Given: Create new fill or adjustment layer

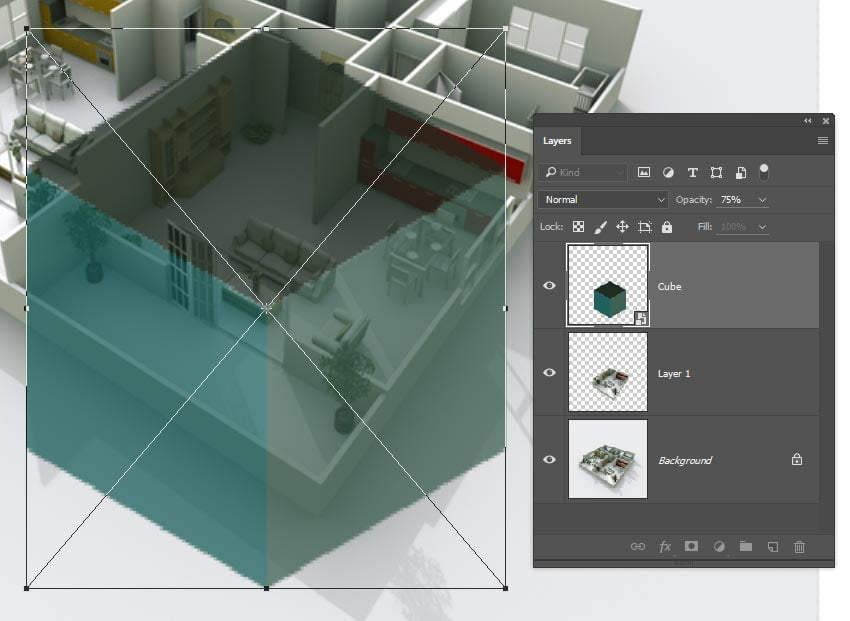Looking at the screenshot, I should (719, 546).
